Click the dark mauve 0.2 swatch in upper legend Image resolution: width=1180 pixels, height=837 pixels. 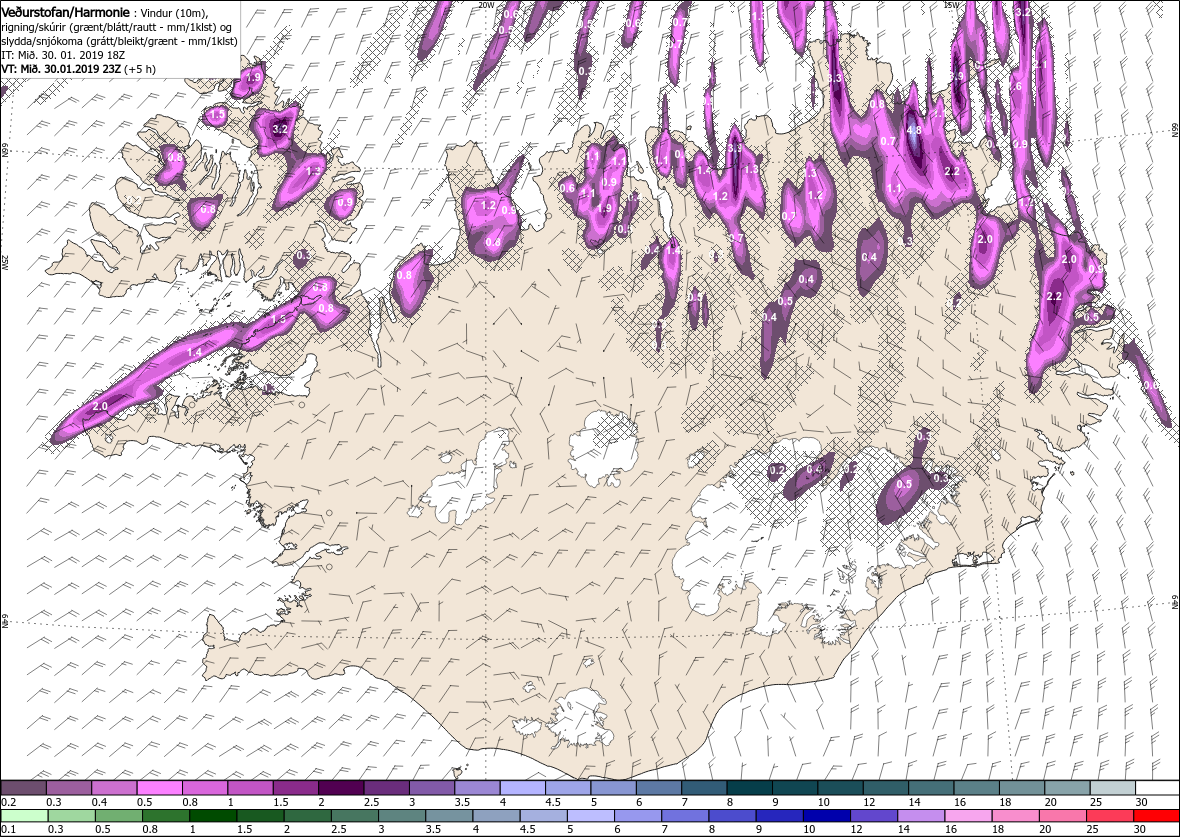(23, 787)
